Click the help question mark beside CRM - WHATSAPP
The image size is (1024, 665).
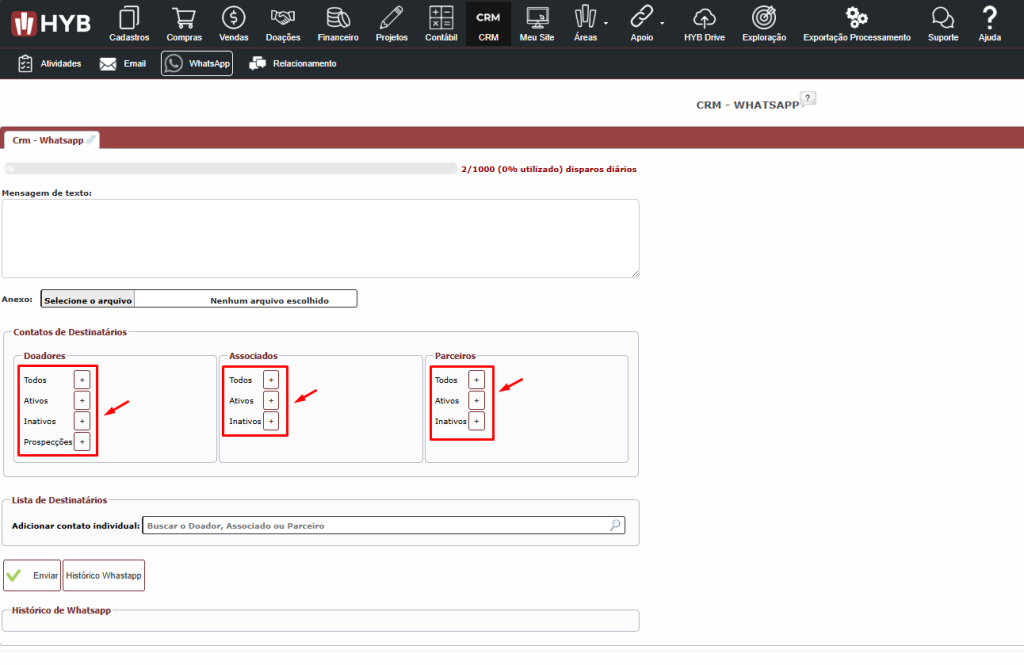pyautogui.click(x=808, y=98)
